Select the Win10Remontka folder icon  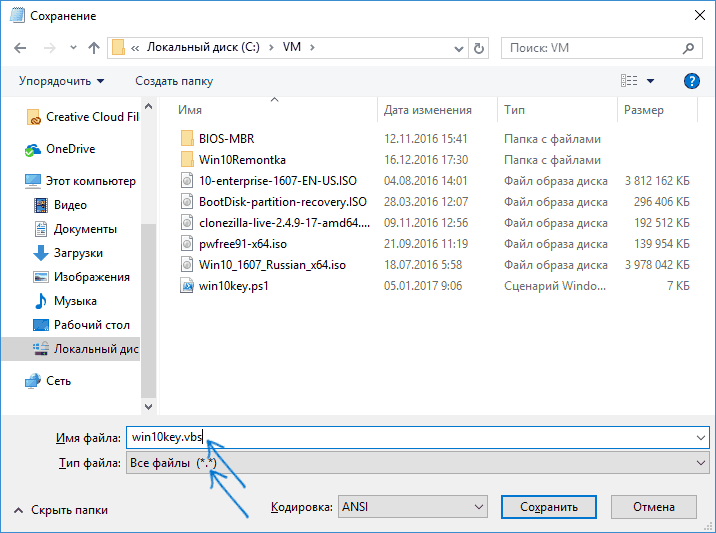click(x=187, y=159)
